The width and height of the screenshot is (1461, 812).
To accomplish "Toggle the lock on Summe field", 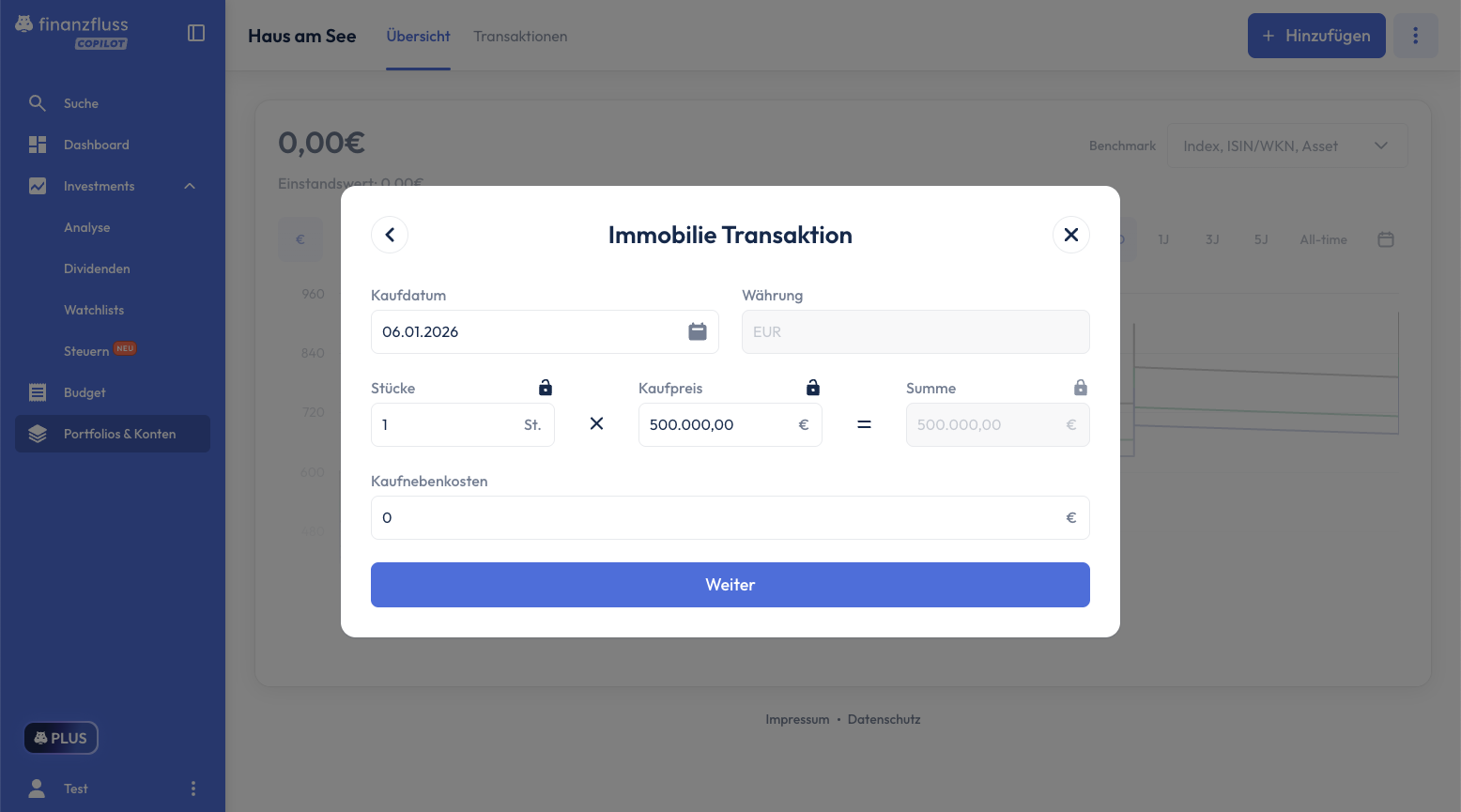I will point(1081,388).
